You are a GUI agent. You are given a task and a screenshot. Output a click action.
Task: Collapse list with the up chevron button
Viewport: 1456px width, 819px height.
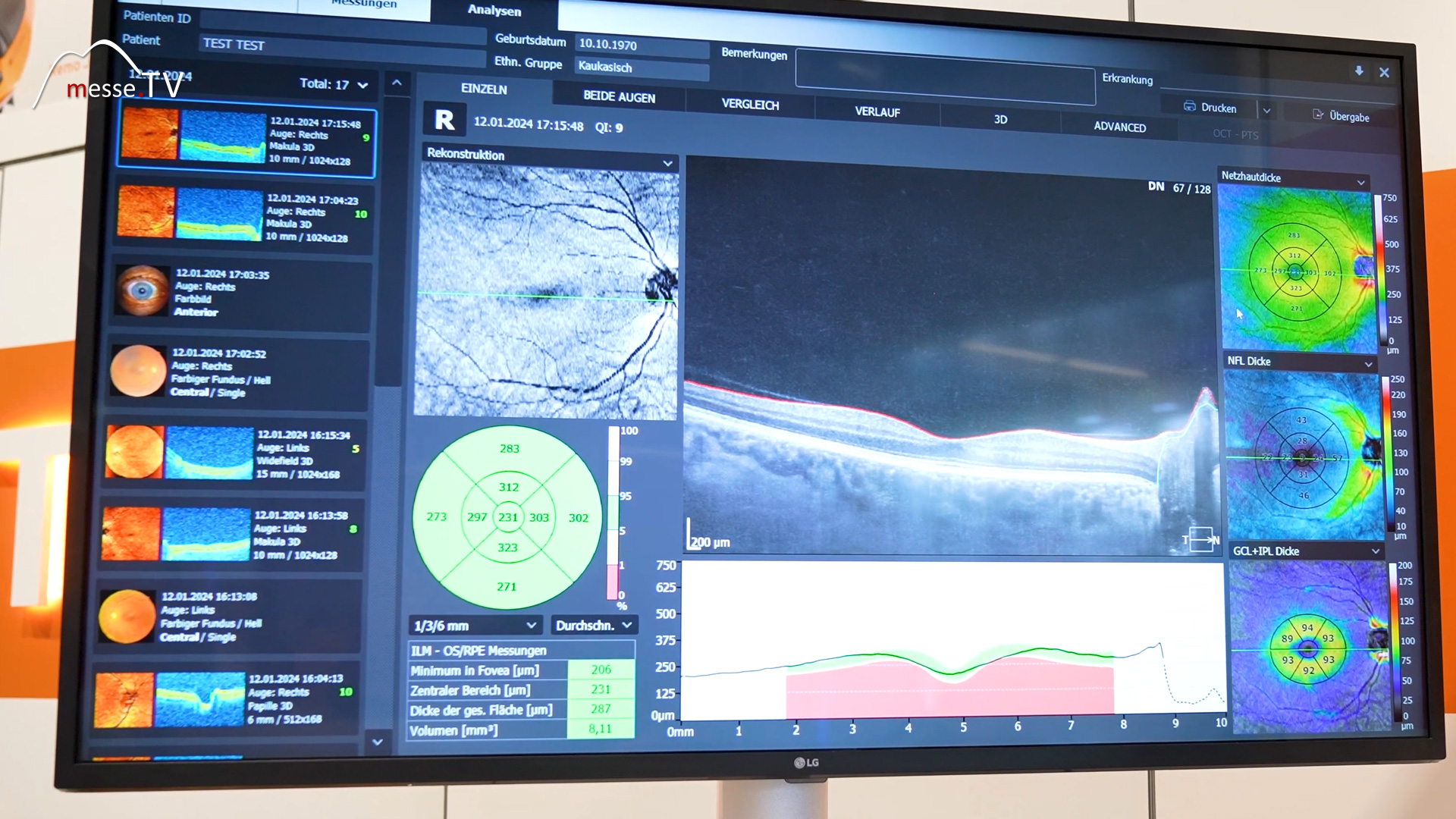397,83
